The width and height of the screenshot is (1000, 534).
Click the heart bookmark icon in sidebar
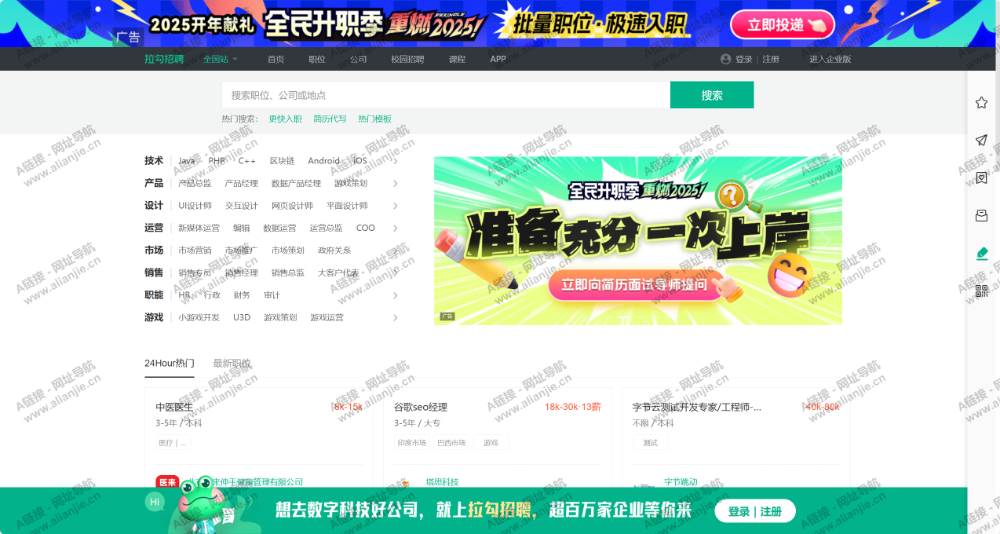(x=982, y=178)
